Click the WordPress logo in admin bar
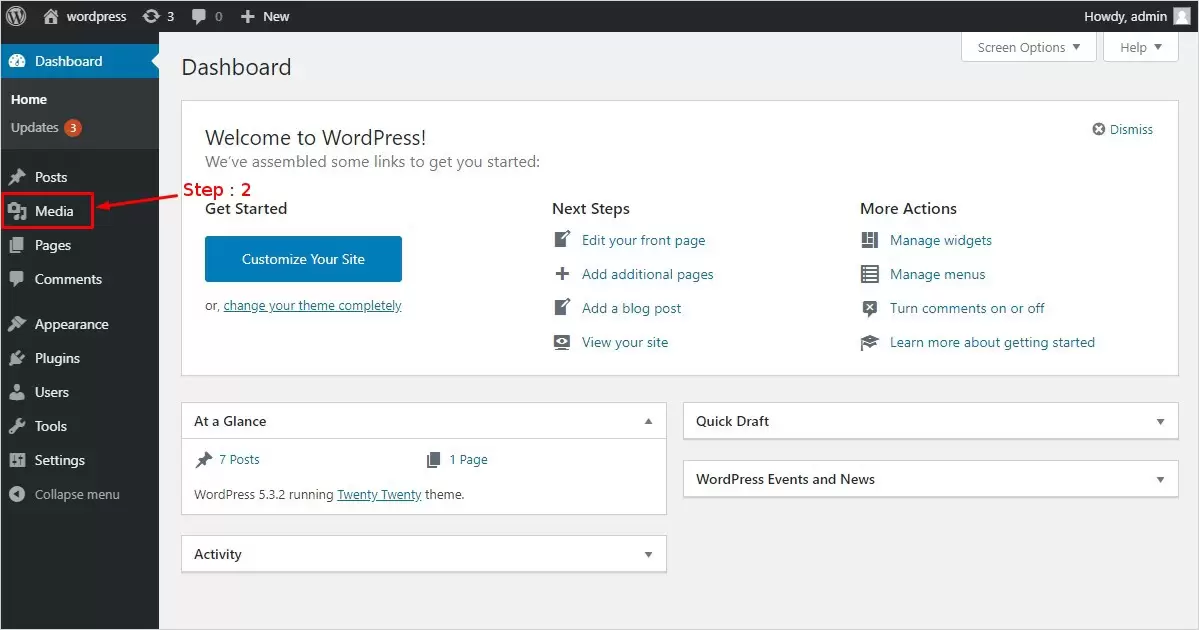 [20, 16]
